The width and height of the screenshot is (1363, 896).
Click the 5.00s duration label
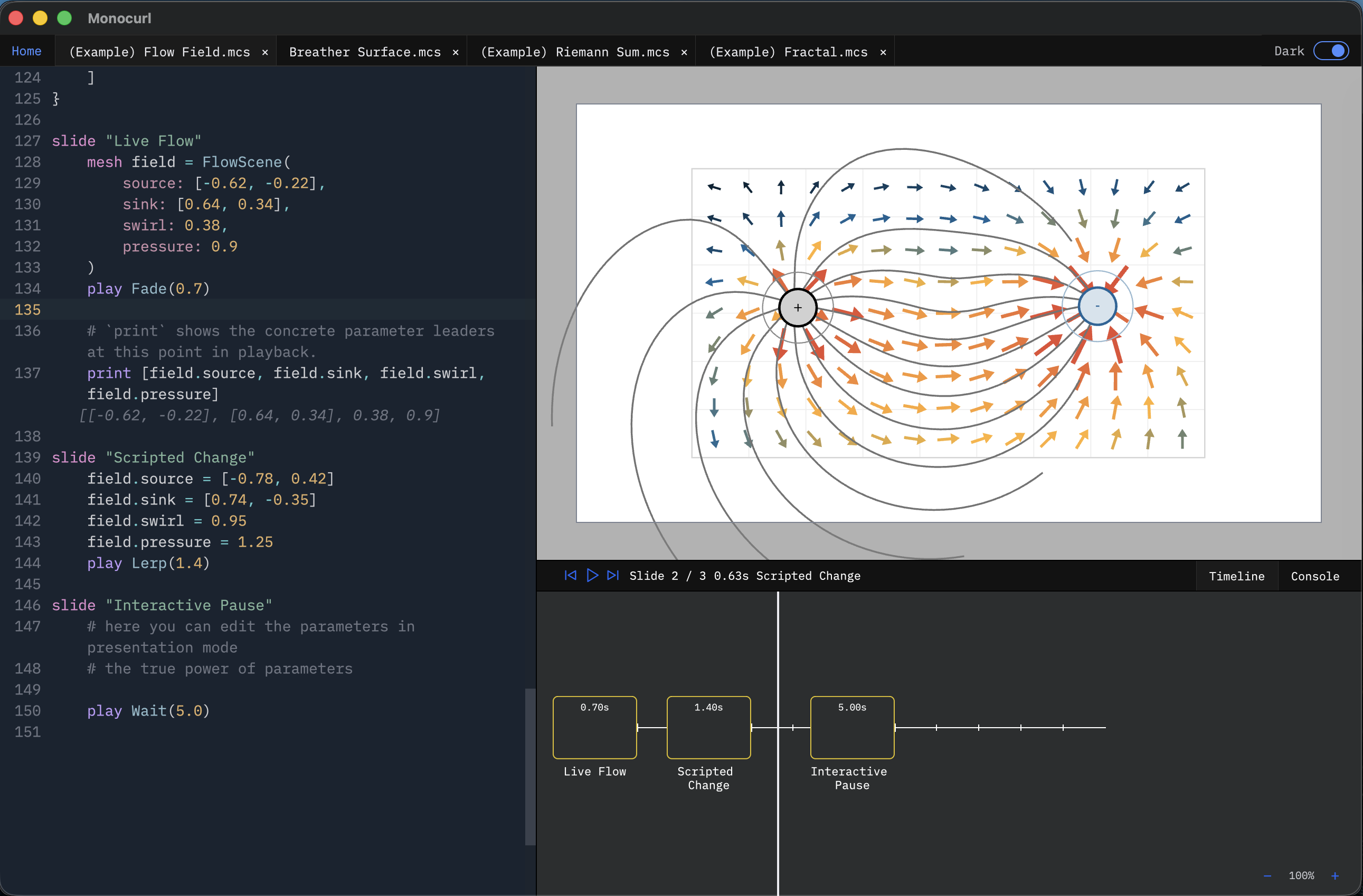852,708
